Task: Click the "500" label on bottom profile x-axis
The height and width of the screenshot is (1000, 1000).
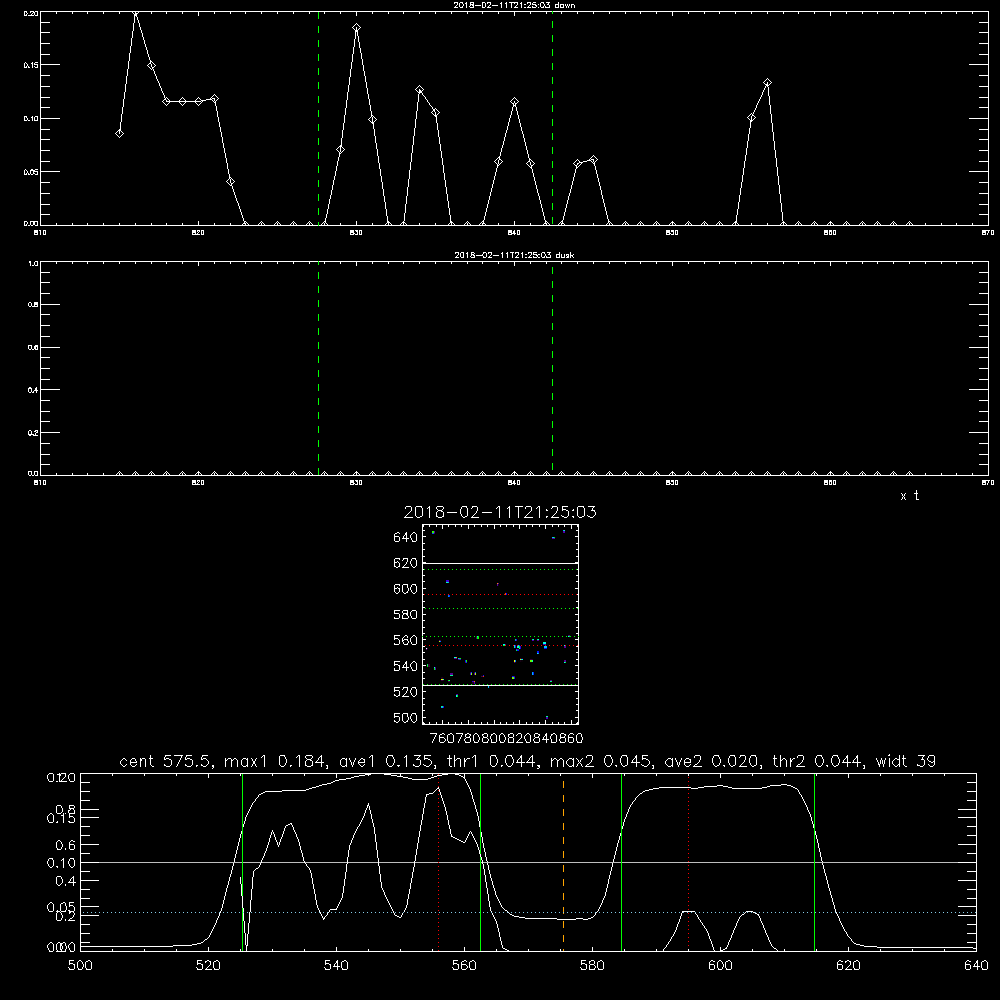Action: [x=80, y=966]
